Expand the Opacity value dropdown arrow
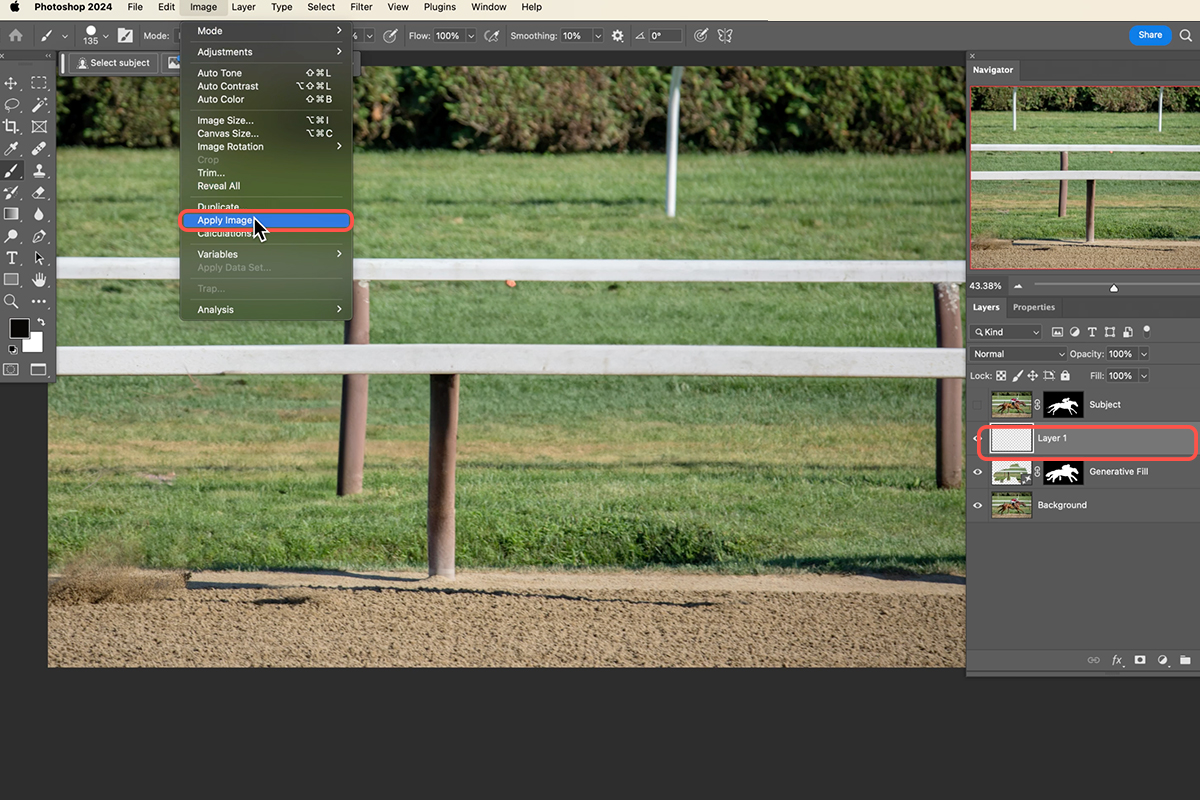Viewport: 1200px width, 800px height. pyautogui.click(x=1144, y=354)
